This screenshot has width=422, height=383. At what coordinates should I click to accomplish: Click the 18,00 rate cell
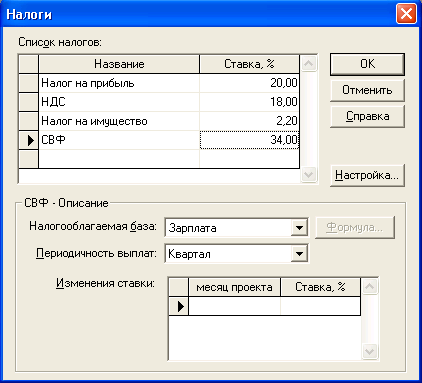coord(249,102)
